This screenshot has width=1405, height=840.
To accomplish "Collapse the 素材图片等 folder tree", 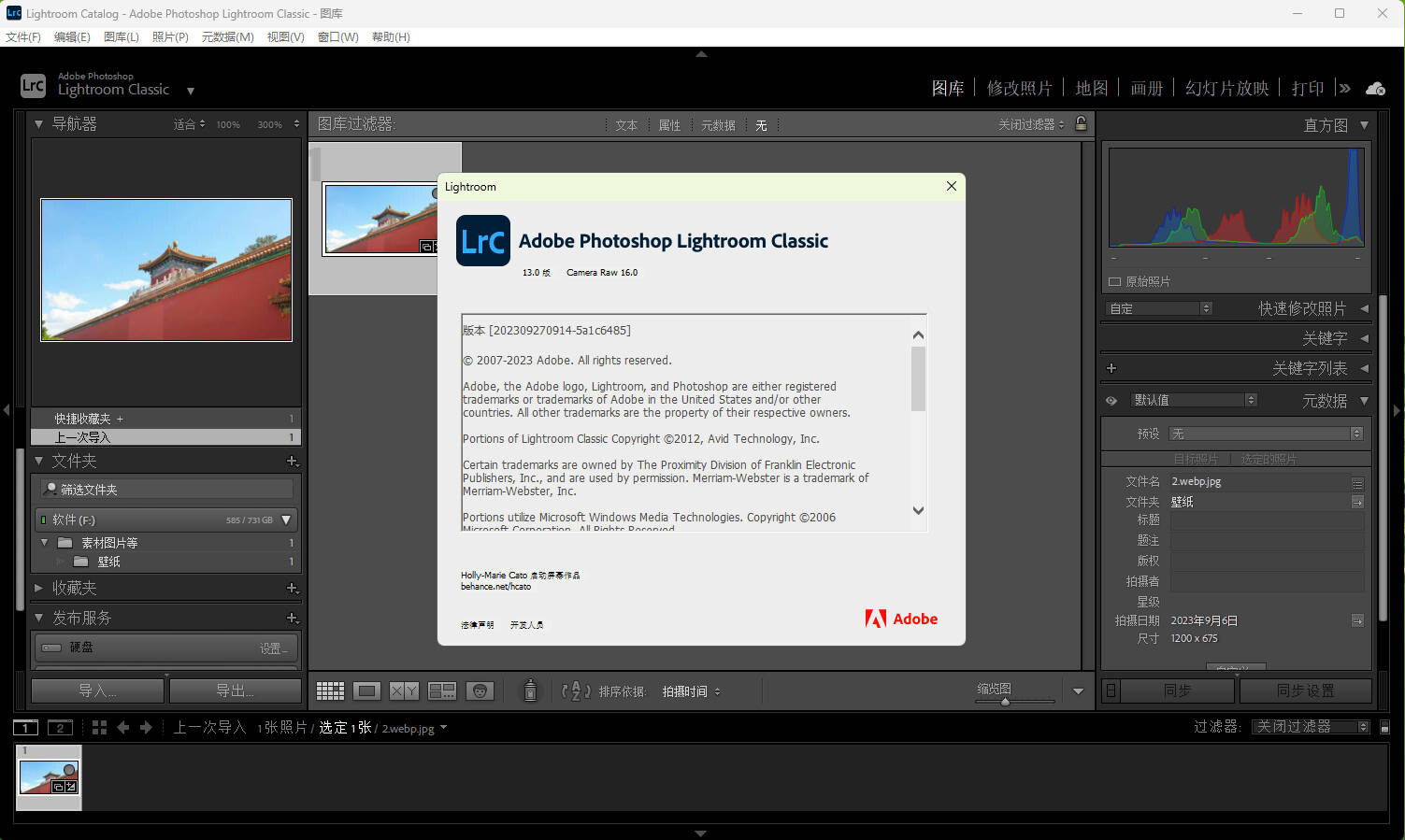I will pyautogui.click(x=44, y=542).
